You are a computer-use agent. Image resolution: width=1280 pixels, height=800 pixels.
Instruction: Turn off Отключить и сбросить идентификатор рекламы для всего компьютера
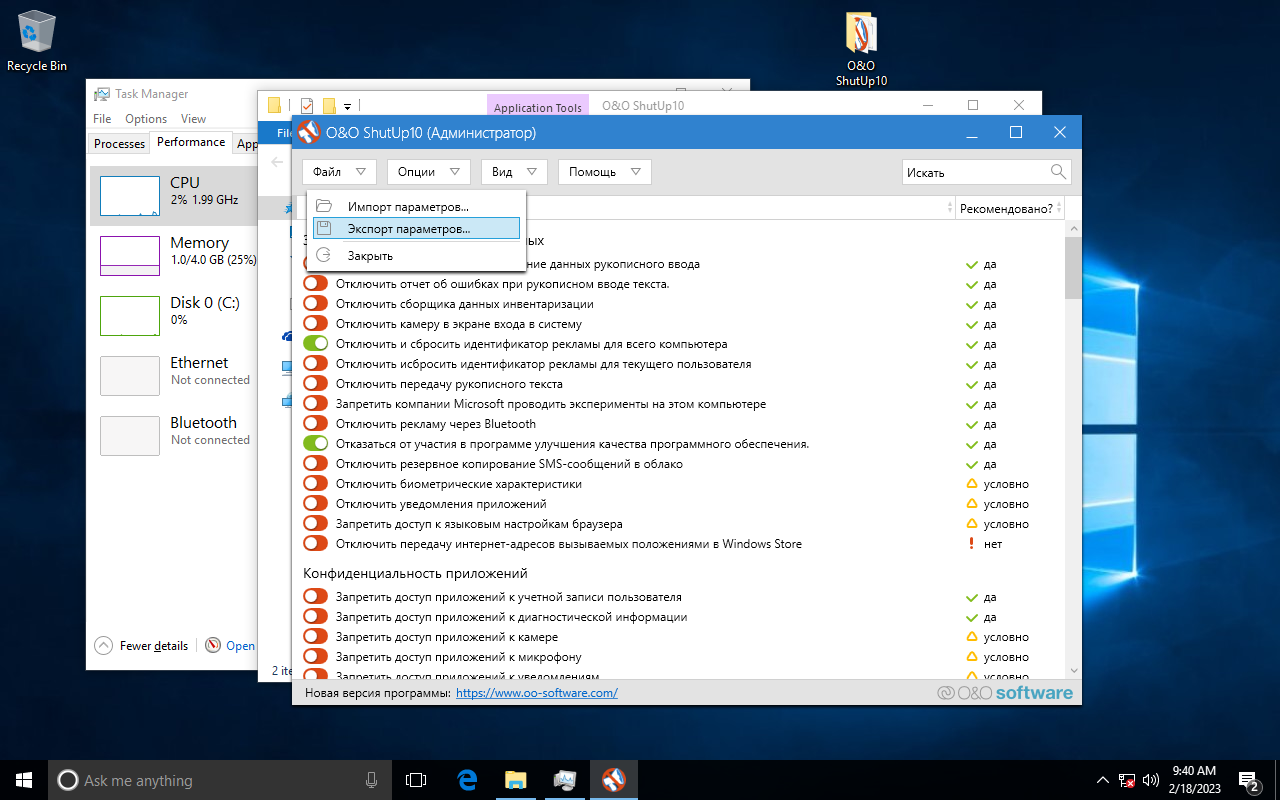coord(315,344)
